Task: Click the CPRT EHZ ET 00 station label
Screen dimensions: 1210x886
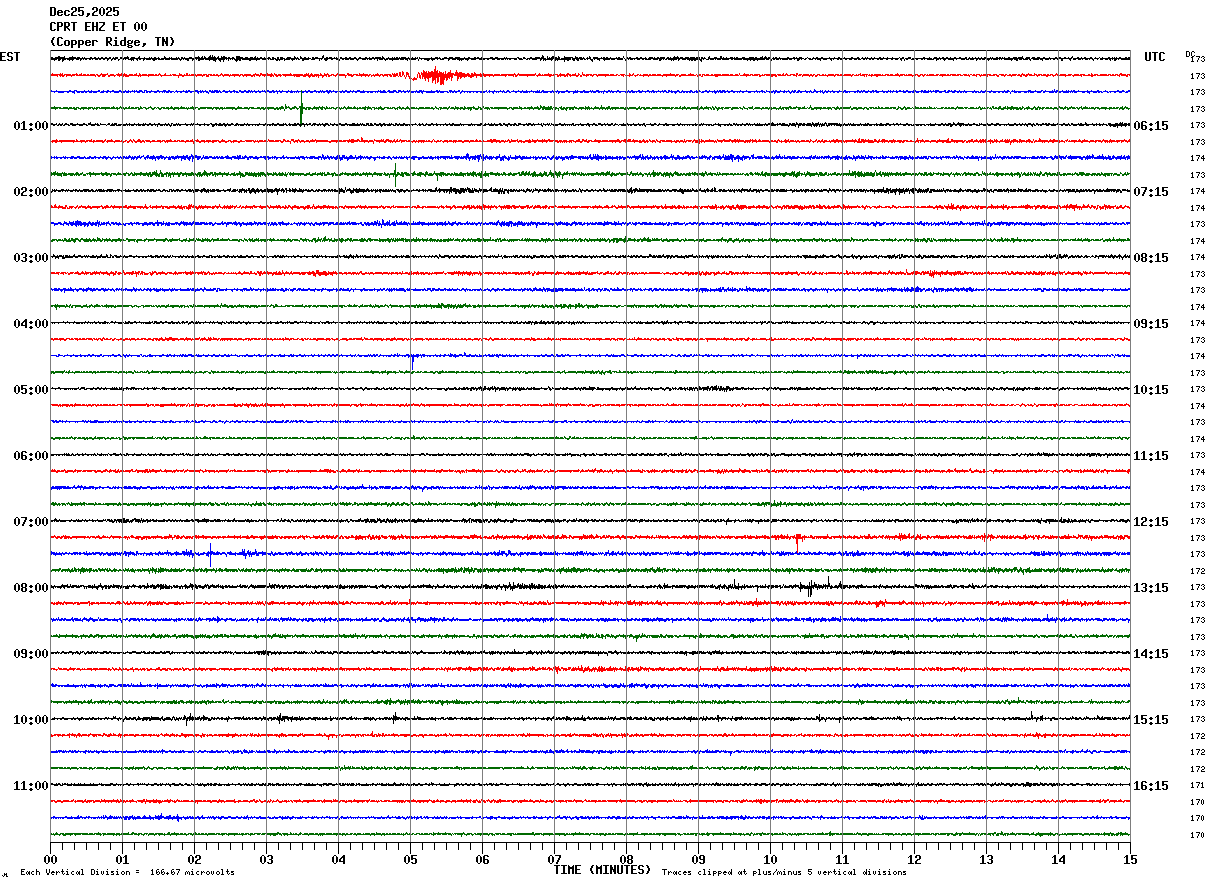Action: (x=98, y=27)
